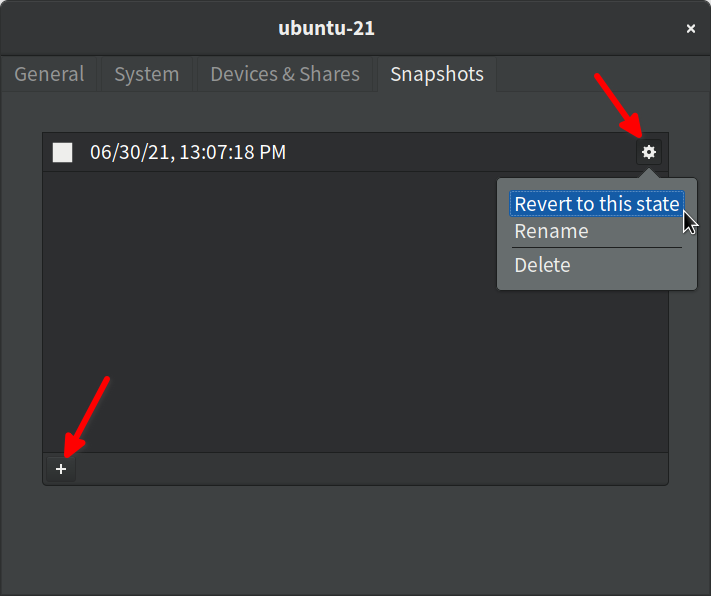The height and width of the screenshot is (596, 711).
Task: Pick Rename from the snapshot menu
Action: click(x=551, y=231)
